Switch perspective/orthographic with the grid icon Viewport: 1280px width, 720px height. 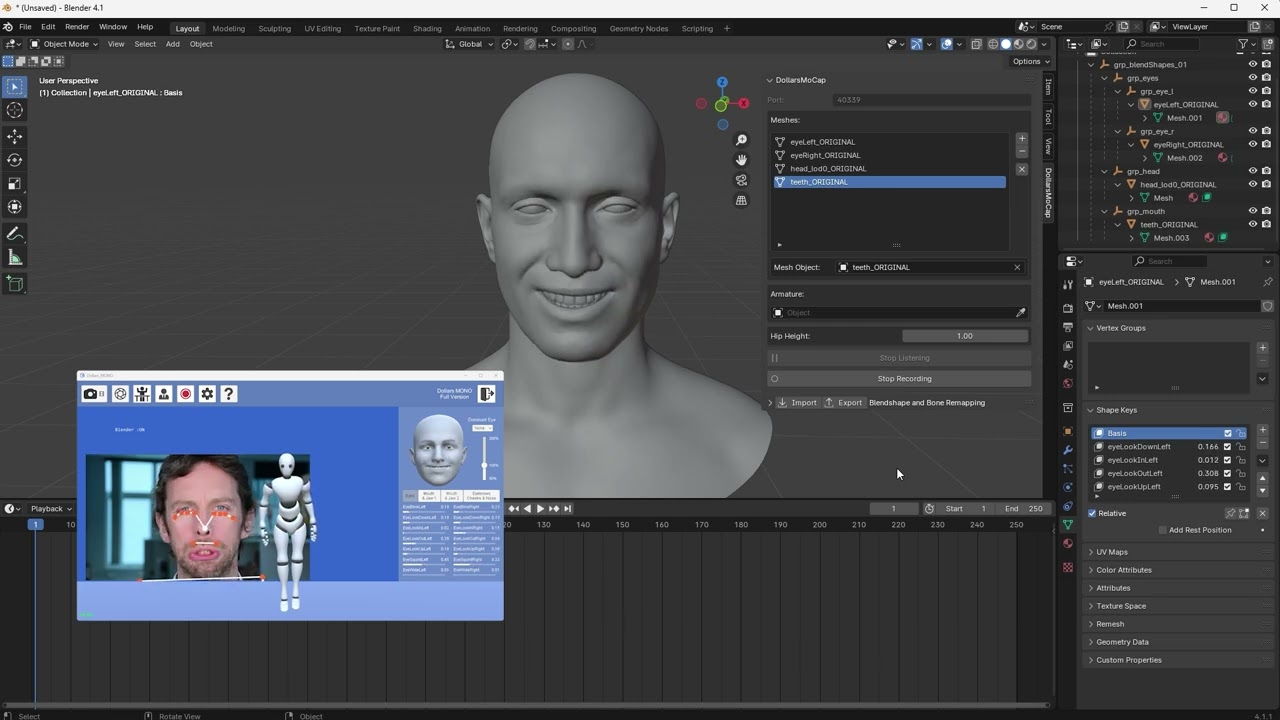pos(741,200)
